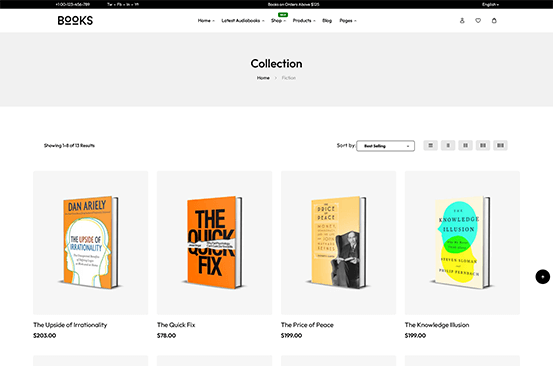Open the Sort by Best Selling dropdown
Screen dimensions: 553x366
click(385, 146)
